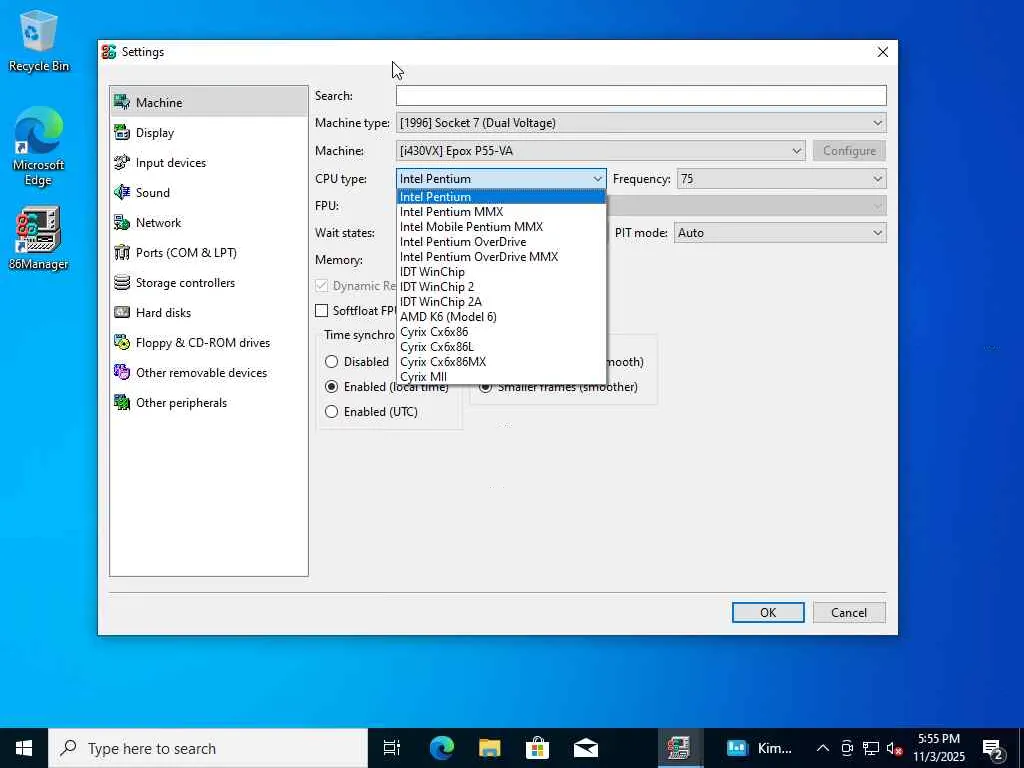Choose IDT WinChip 2 option
The height and width of the screenshot is (768, 1024).
pyautogui.click(x=501, y=287)
